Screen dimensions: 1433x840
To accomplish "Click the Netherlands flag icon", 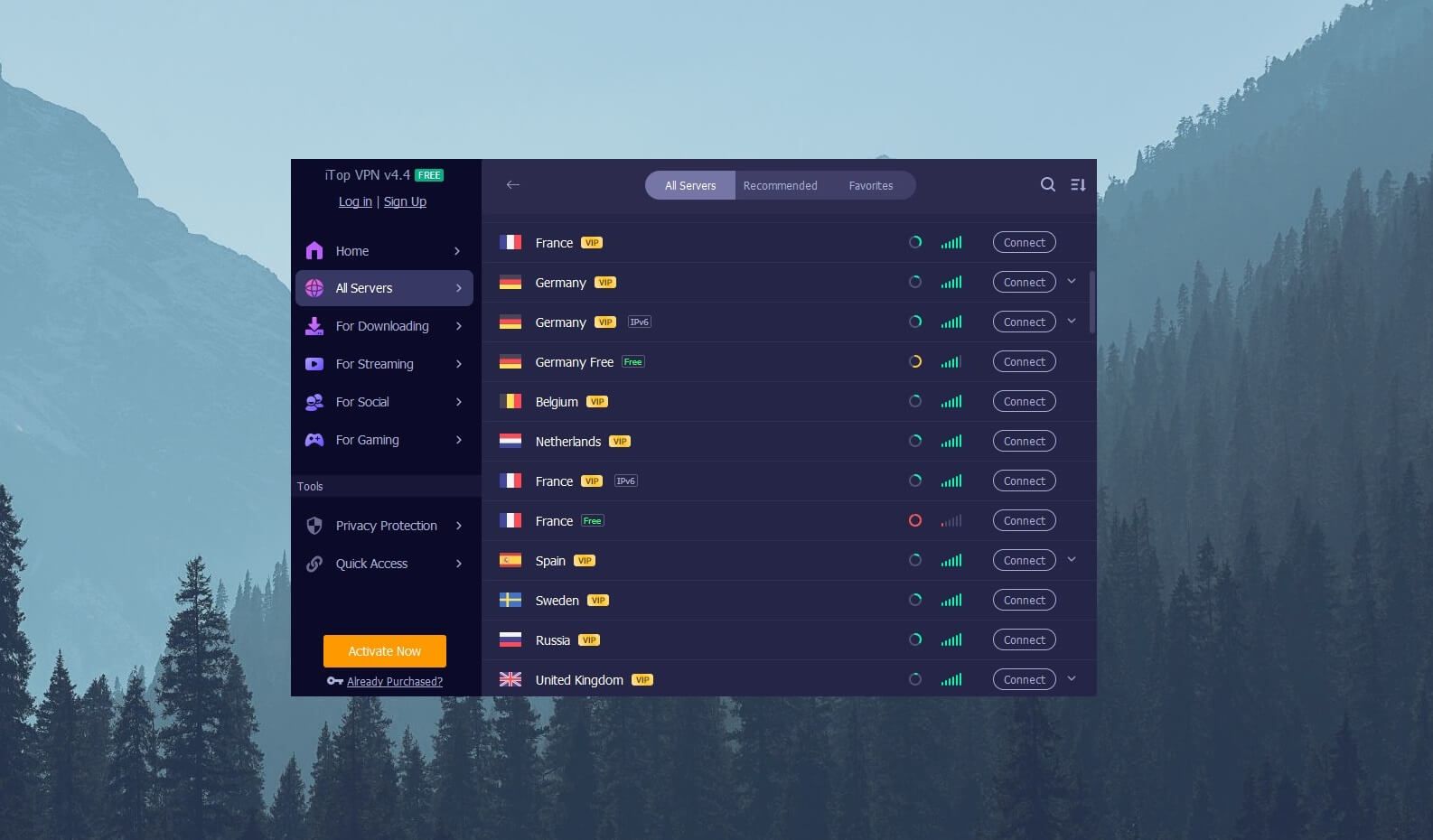I will tap(510, 441).
